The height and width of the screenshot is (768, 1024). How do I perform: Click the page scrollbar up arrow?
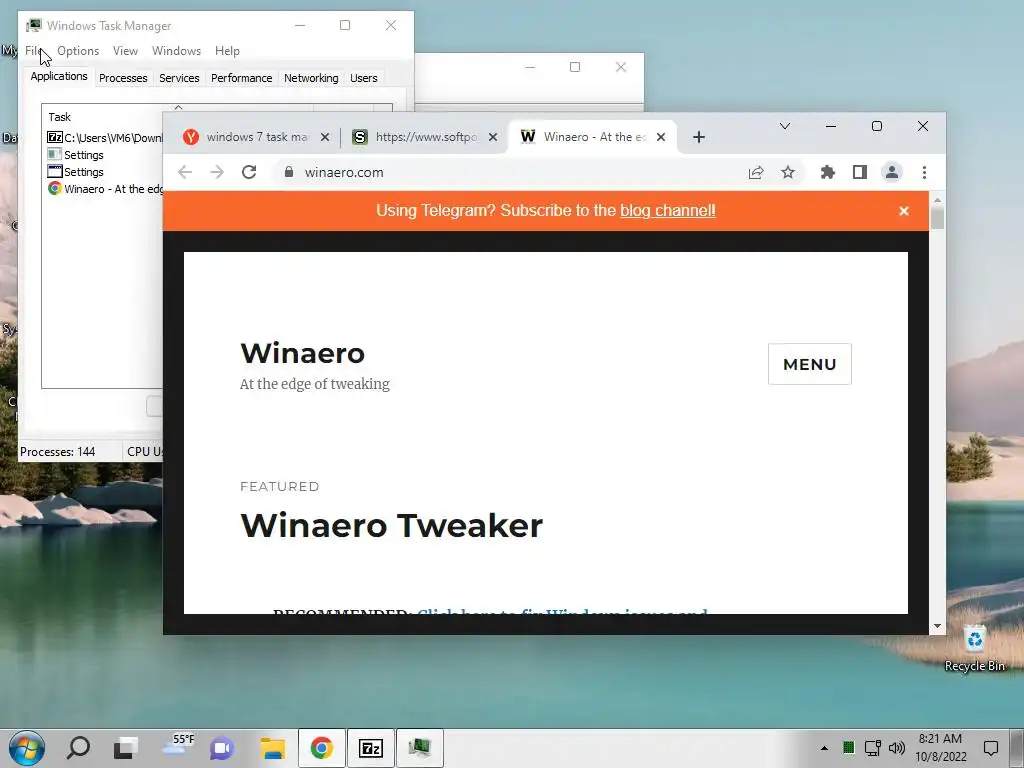(x=937, y=199)
